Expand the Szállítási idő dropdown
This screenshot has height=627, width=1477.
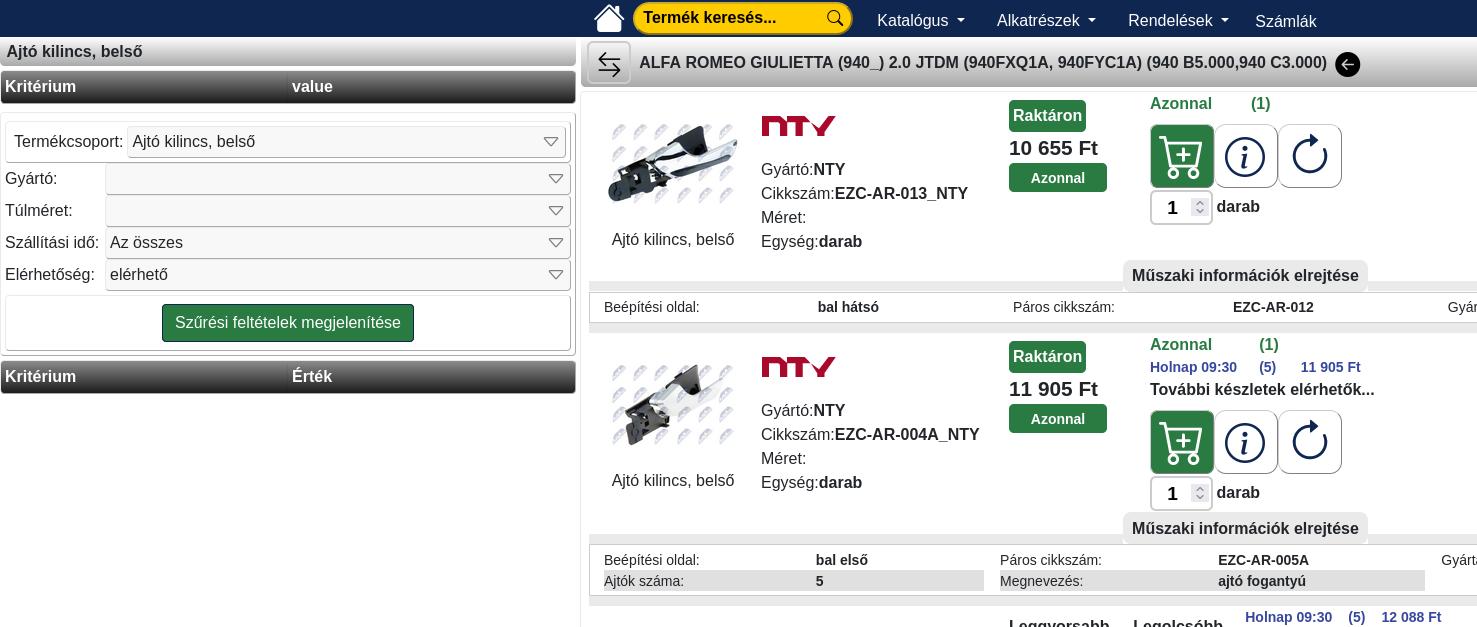click(338, 243)
